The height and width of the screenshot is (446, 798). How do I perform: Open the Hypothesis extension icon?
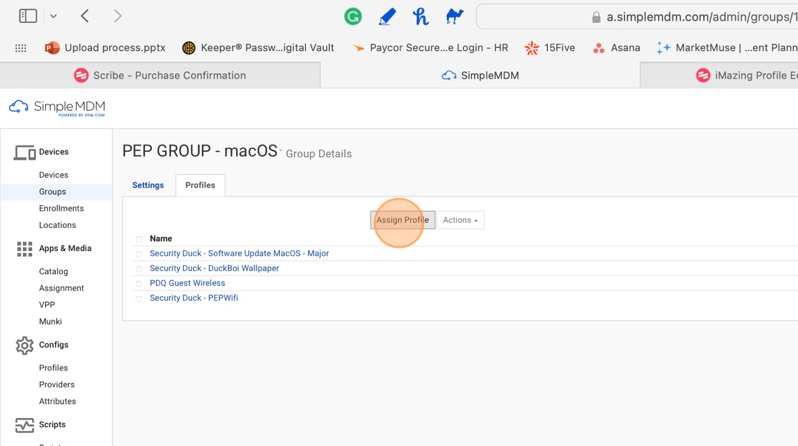[x=420, y=16]
